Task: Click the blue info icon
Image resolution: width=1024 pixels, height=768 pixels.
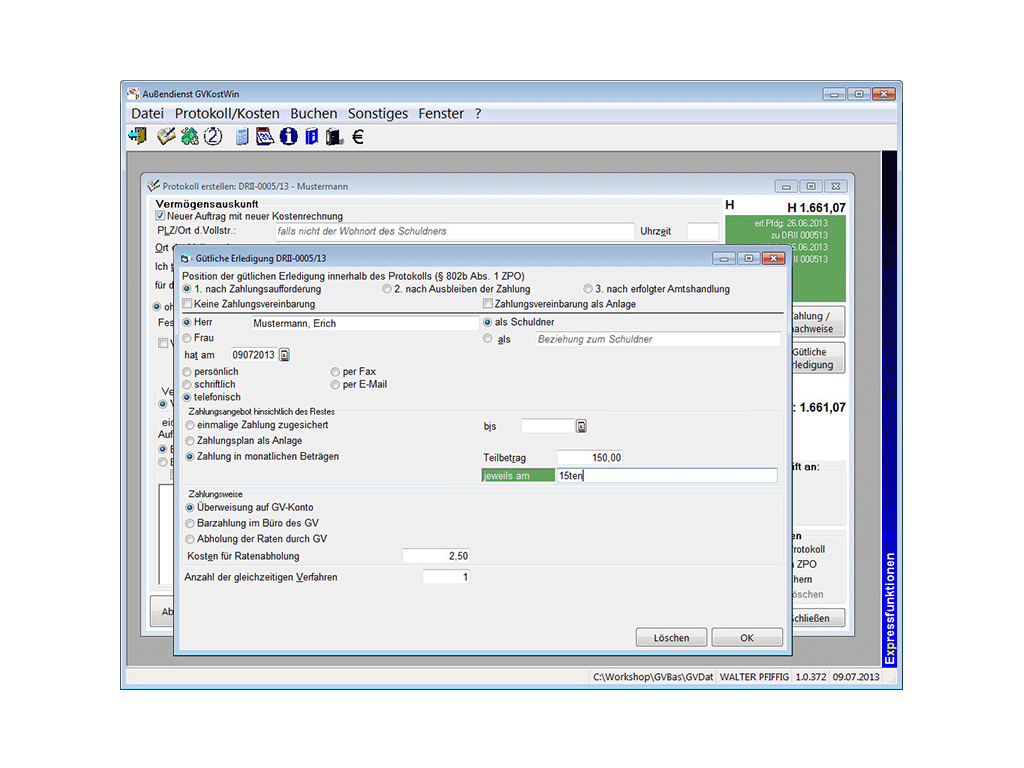Action: click(289, 137)
